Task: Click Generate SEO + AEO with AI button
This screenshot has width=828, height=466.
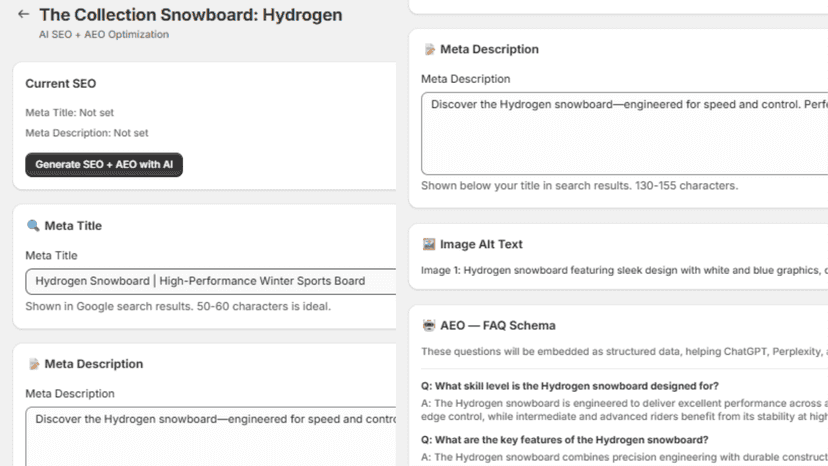Action: [x=104, y=165]
